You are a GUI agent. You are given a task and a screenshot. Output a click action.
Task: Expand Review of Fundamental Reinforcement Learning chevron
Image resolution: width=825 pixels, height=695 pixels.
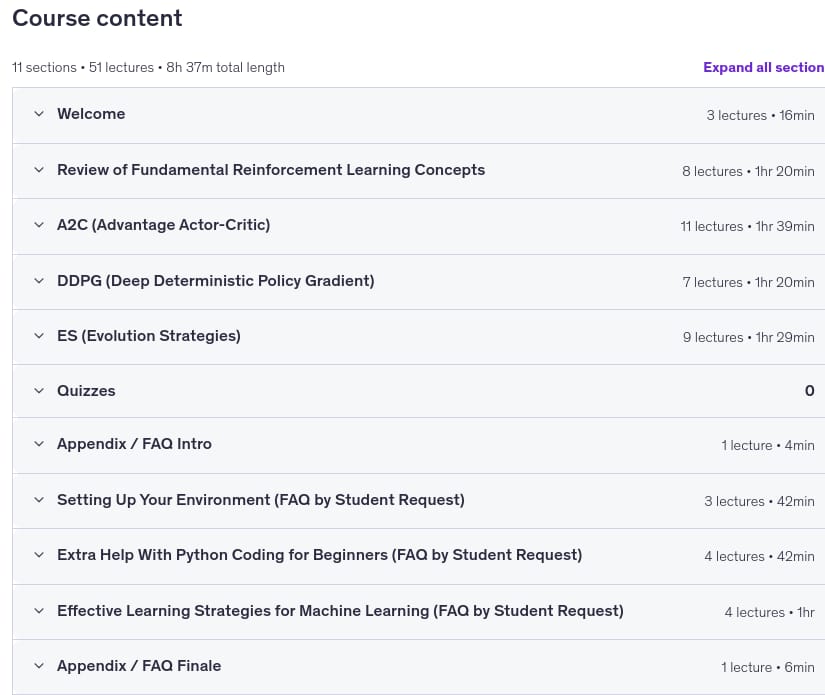(39, 169)
